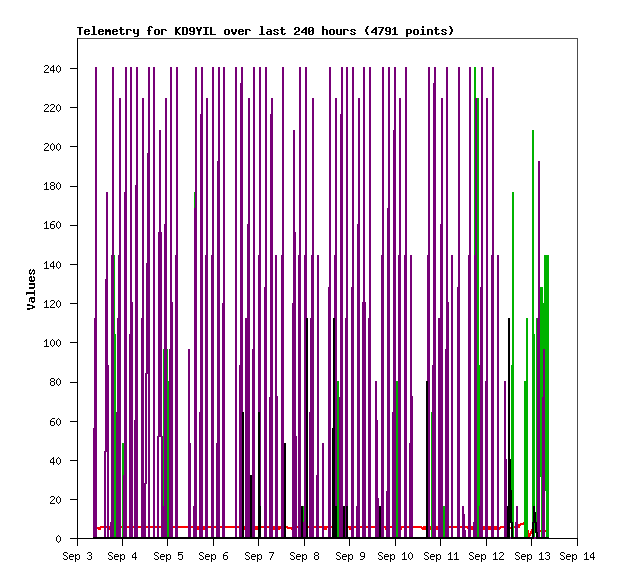
Task: Click the 'Sep 12' date label
Action: pyautogui.click(x=486, y=557)
